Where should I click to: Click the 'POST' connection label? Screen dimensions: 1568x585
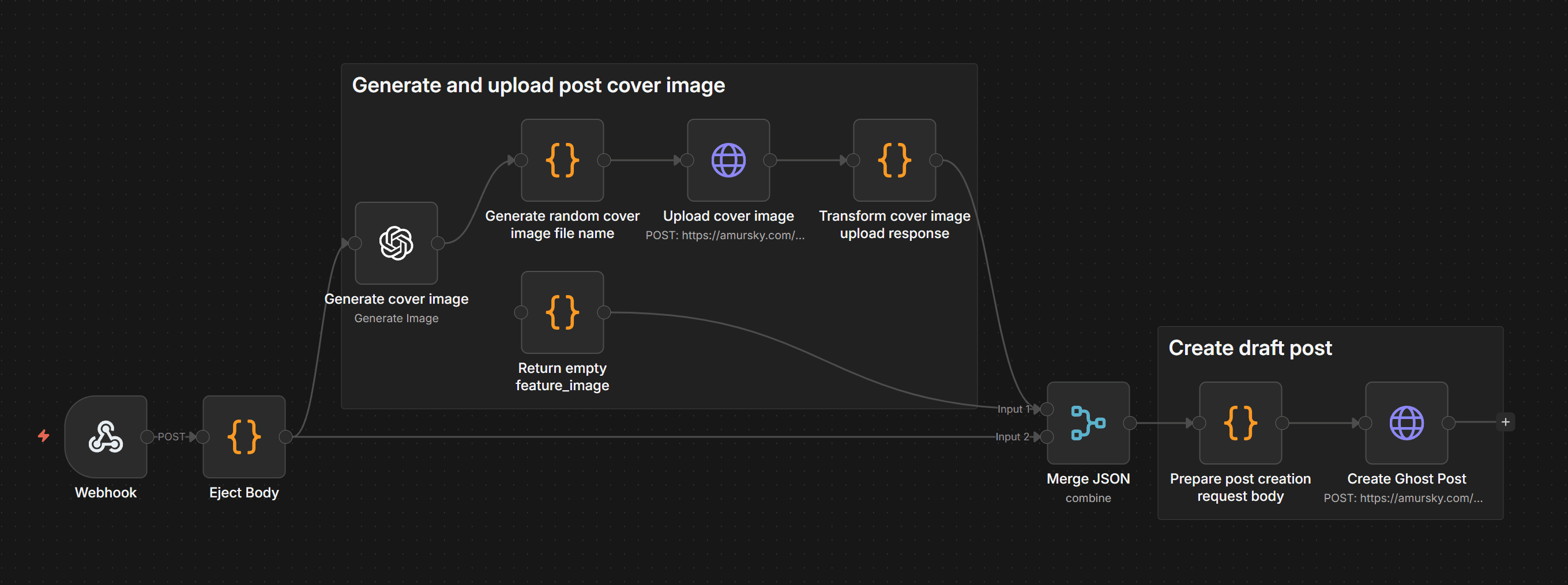point(171,437)
